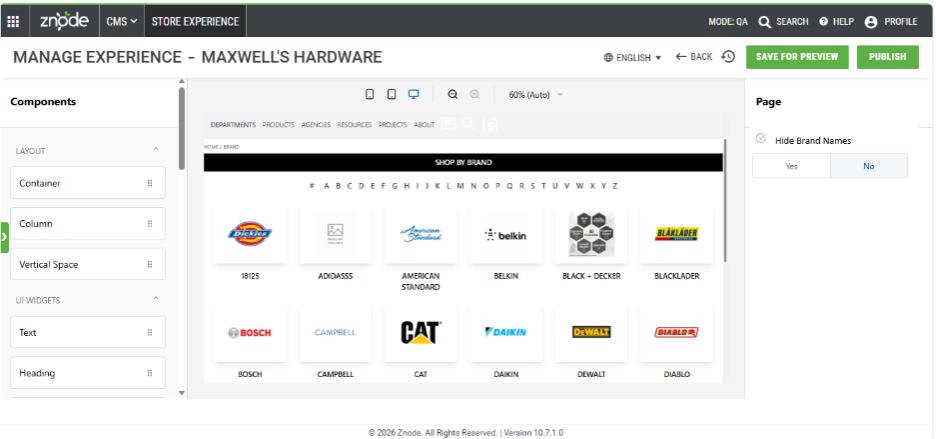Select the Container component

tap(88, 183)
